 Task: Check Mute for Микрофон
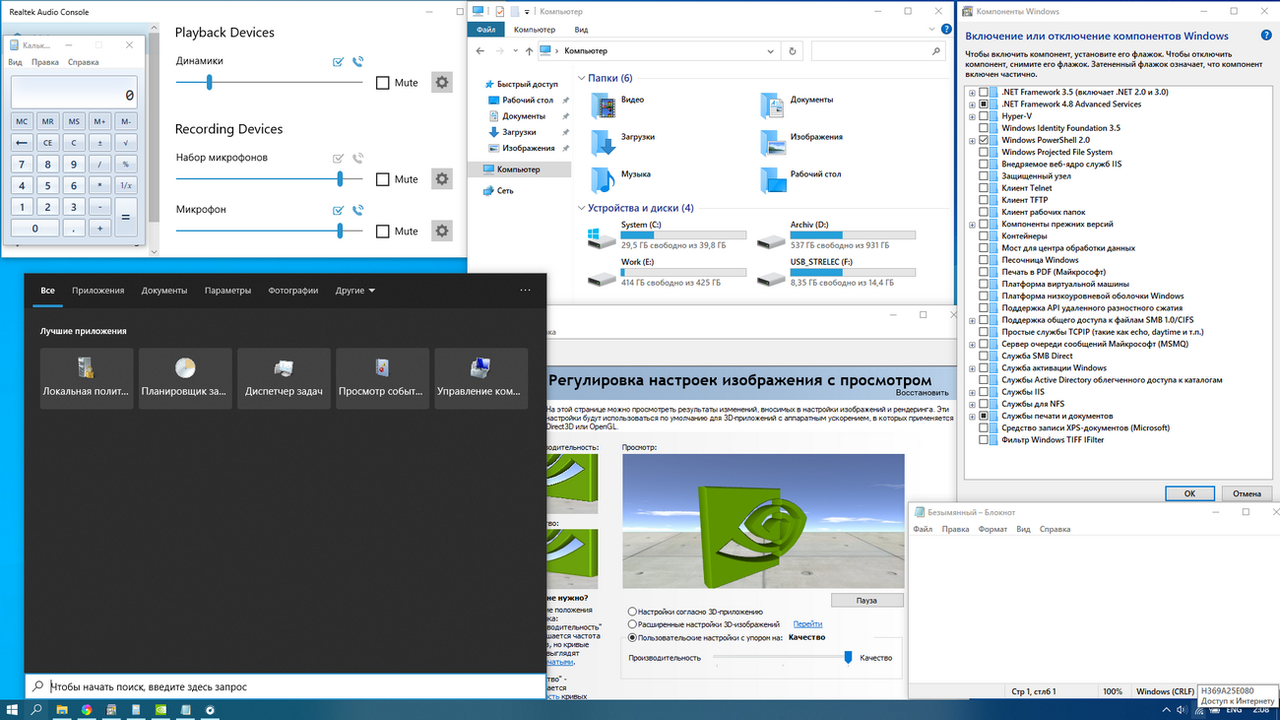(x=383, y=232)
